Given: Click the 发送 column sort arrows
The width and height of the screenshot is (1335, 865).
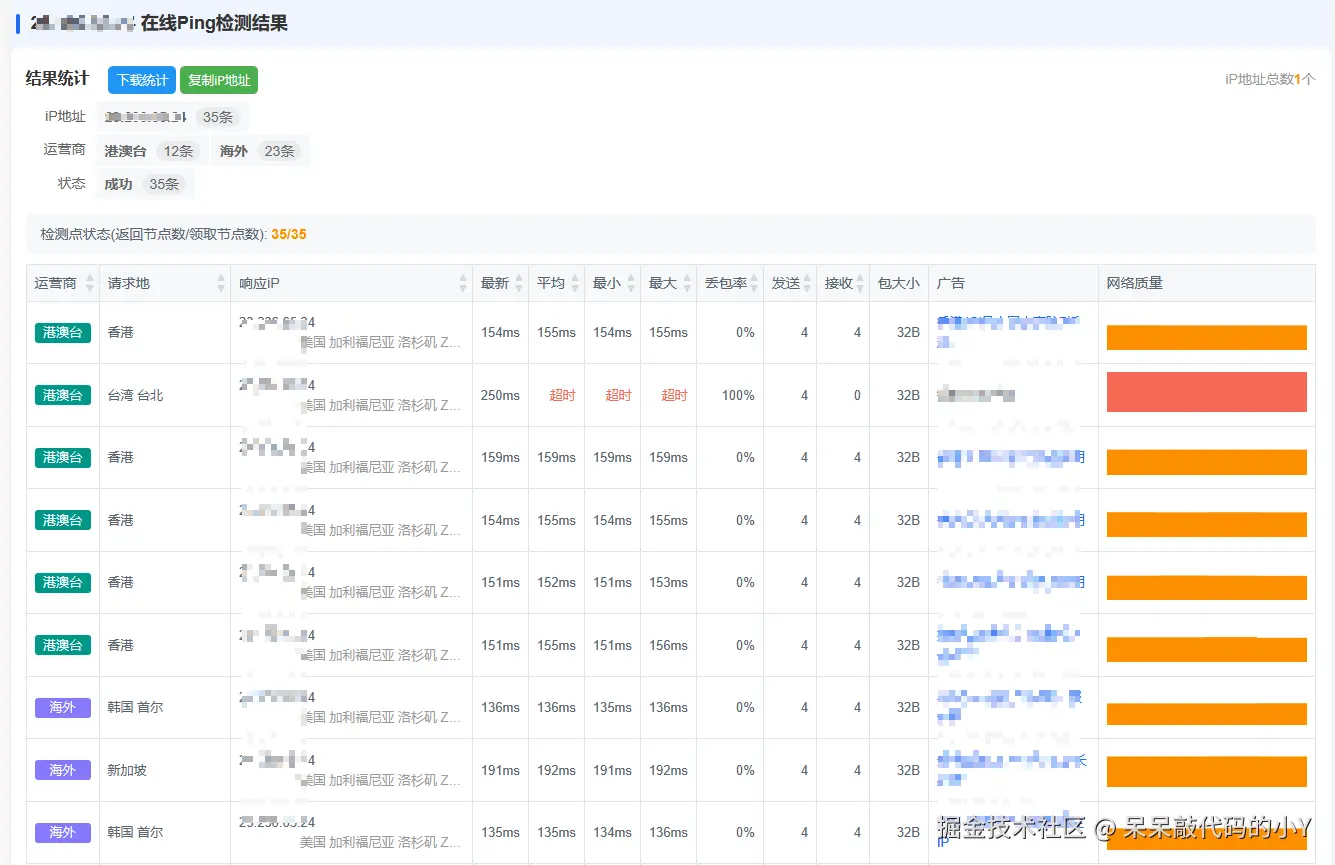Looking at the screenshot, I should click(807, 283).
